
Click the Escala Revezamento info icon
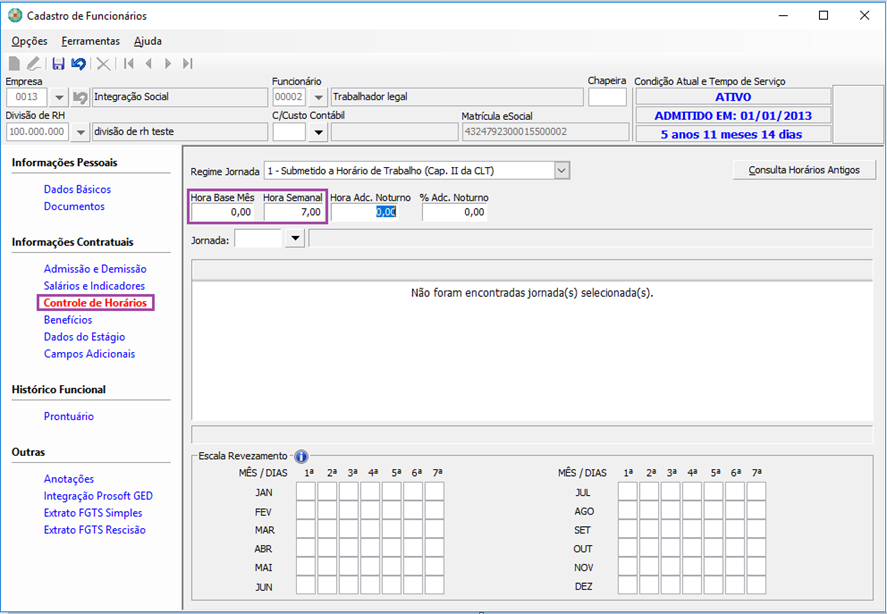(x=301, y=456)
